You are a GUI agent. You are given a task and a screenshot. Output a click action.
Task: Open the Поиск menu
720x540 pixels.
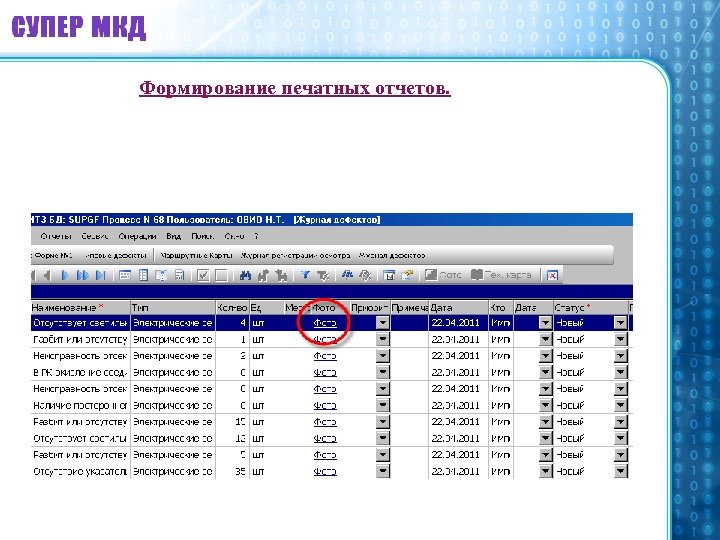pyautogui.click(x=202, y=236)
